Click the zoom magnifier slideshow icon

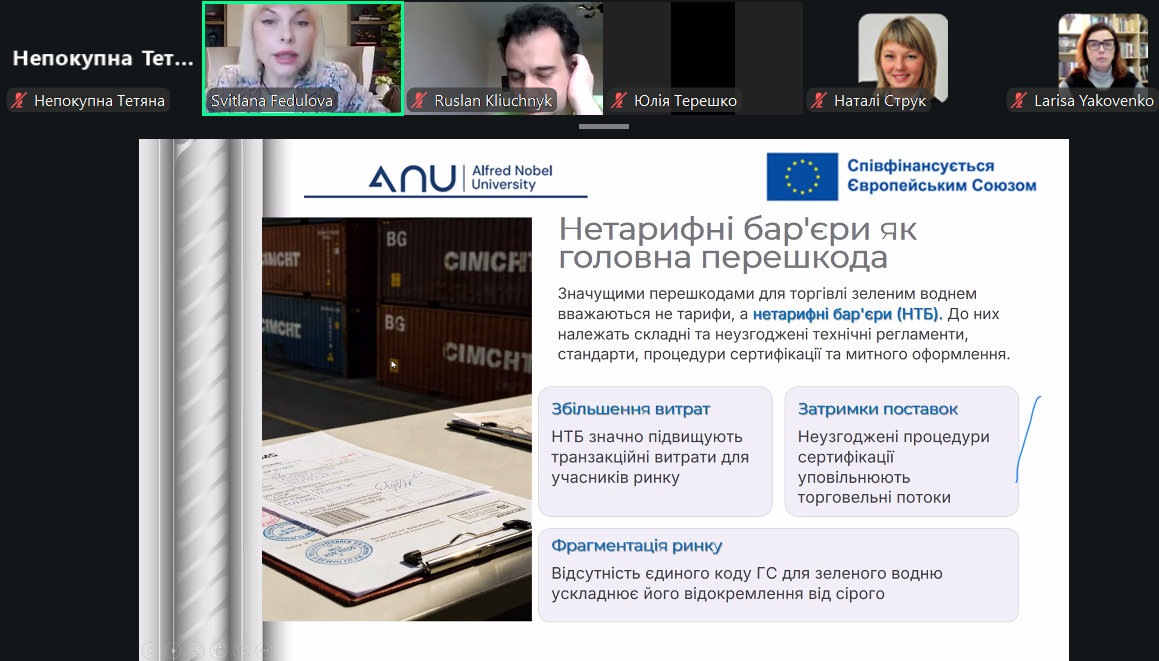coord(242,650)
